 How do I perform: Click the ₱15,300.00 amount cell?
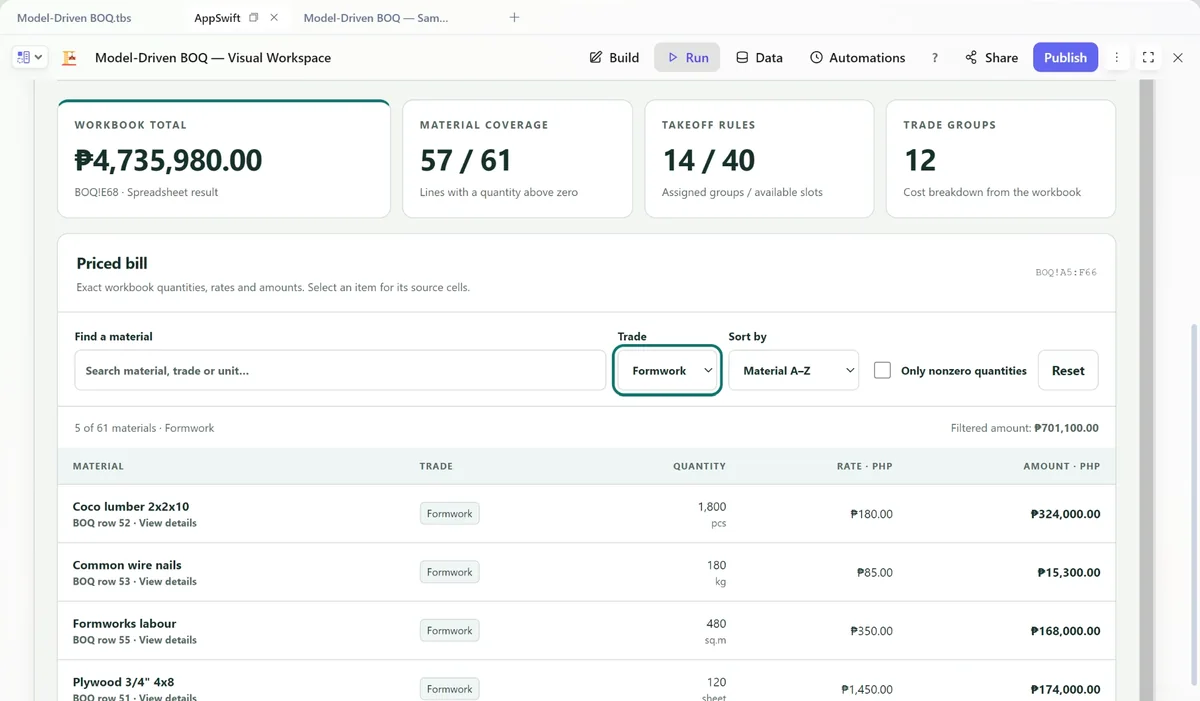[1069, 573]
